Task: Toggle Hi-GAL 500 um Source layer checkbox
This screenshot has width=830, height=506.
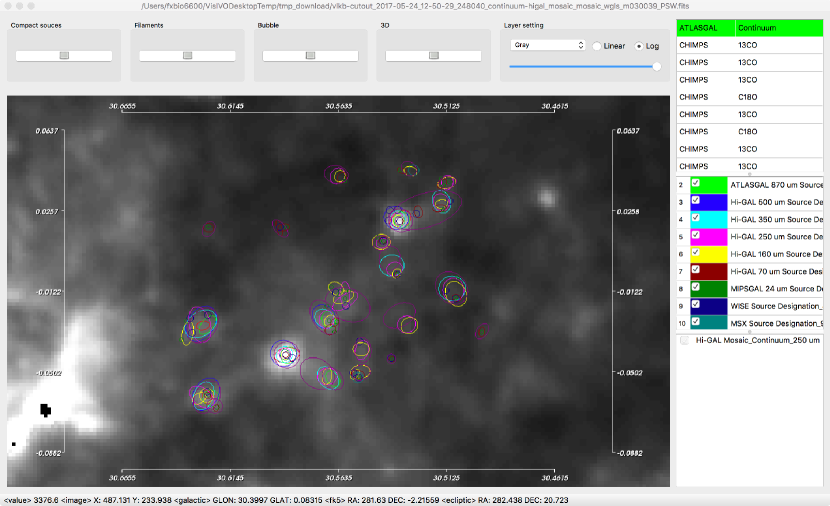Action: click(x=696, y=201)
